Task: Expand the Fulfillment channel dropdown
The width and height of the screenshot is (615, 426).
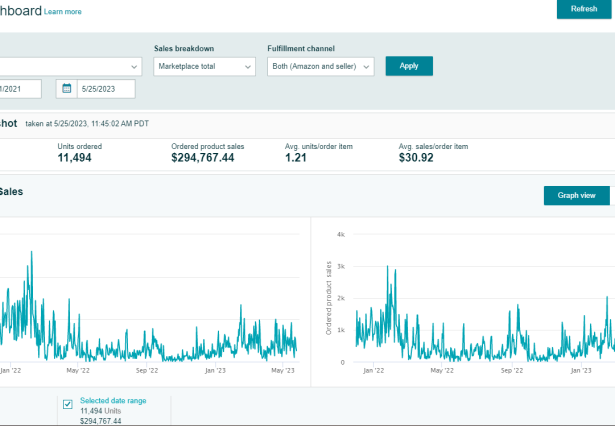Action: click(320, 66)
